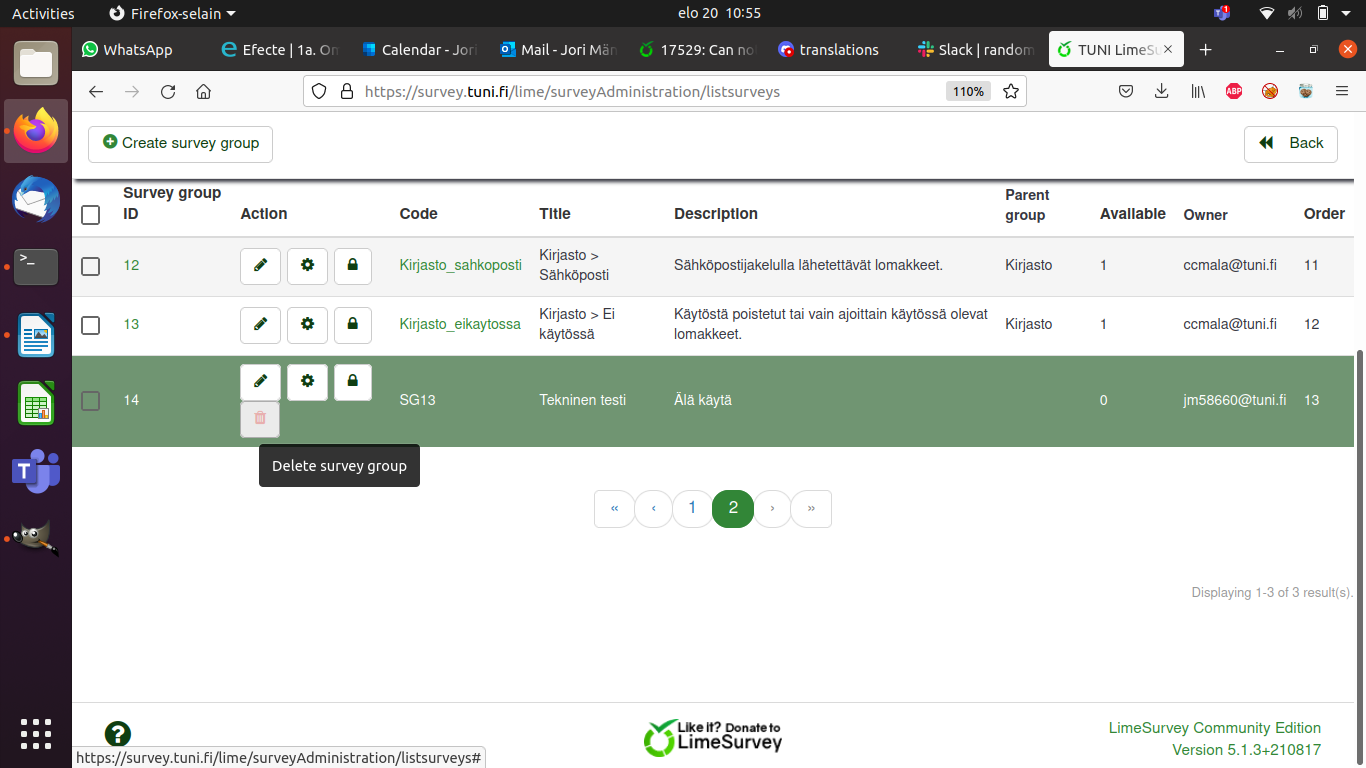Toggle the select-all checkbox in table header
This screenshot has height=768, width=1366.
point(91,215)
